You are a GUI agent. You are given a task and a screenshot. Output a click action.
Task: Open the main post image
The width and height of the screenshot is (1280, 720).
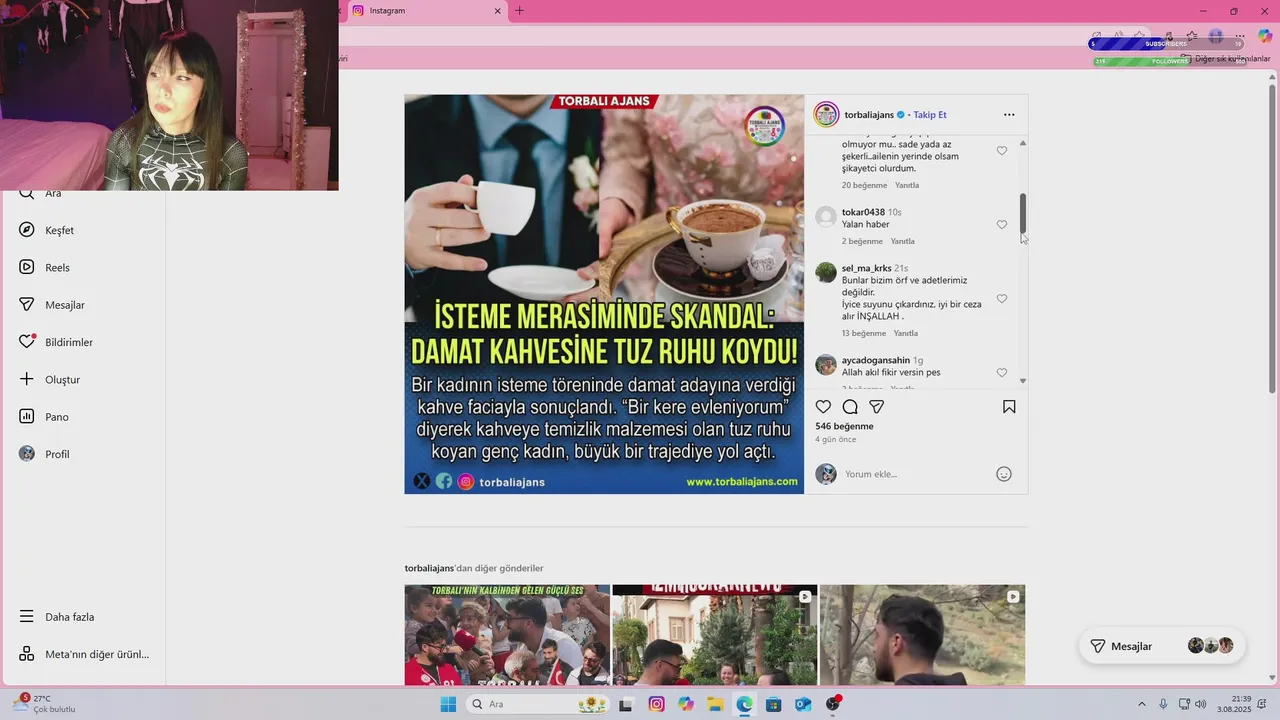tap(604, 294)
